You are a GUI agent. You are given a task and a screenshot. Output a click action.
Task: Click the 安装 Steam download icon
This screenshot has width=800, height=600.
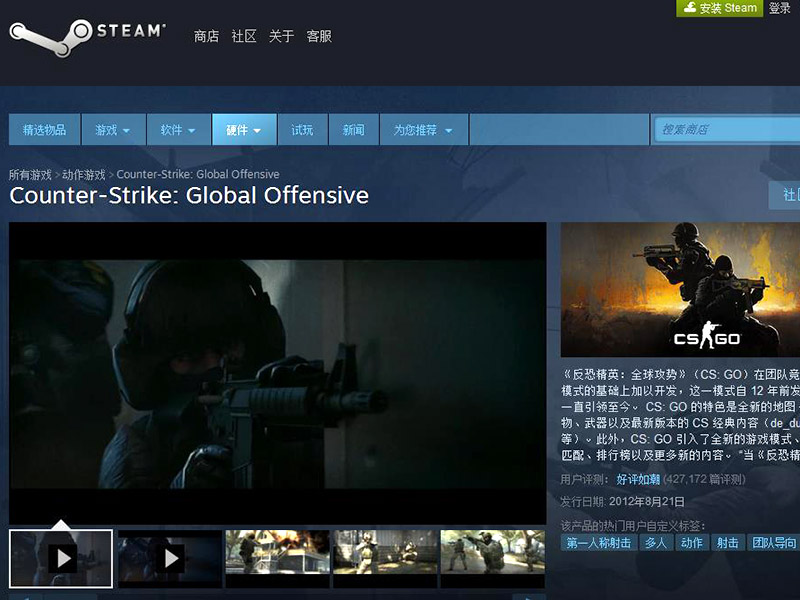point(690,8)
